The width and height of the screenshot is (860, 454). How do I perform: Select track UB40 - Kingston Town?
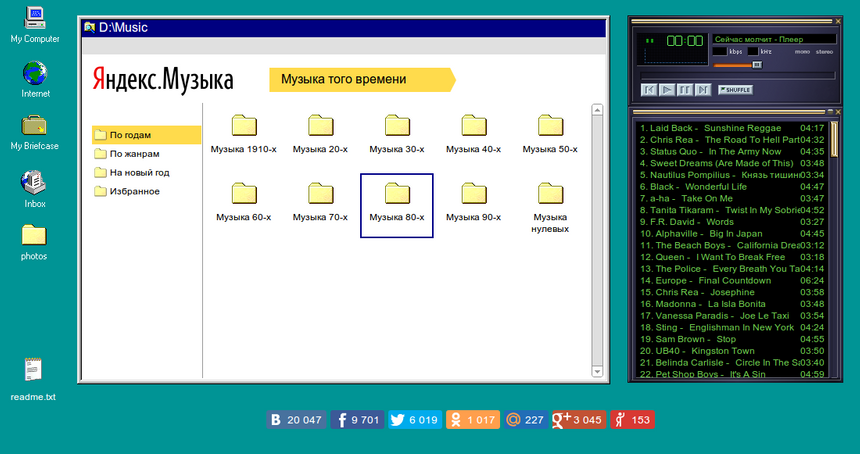[x=732, y=351]
